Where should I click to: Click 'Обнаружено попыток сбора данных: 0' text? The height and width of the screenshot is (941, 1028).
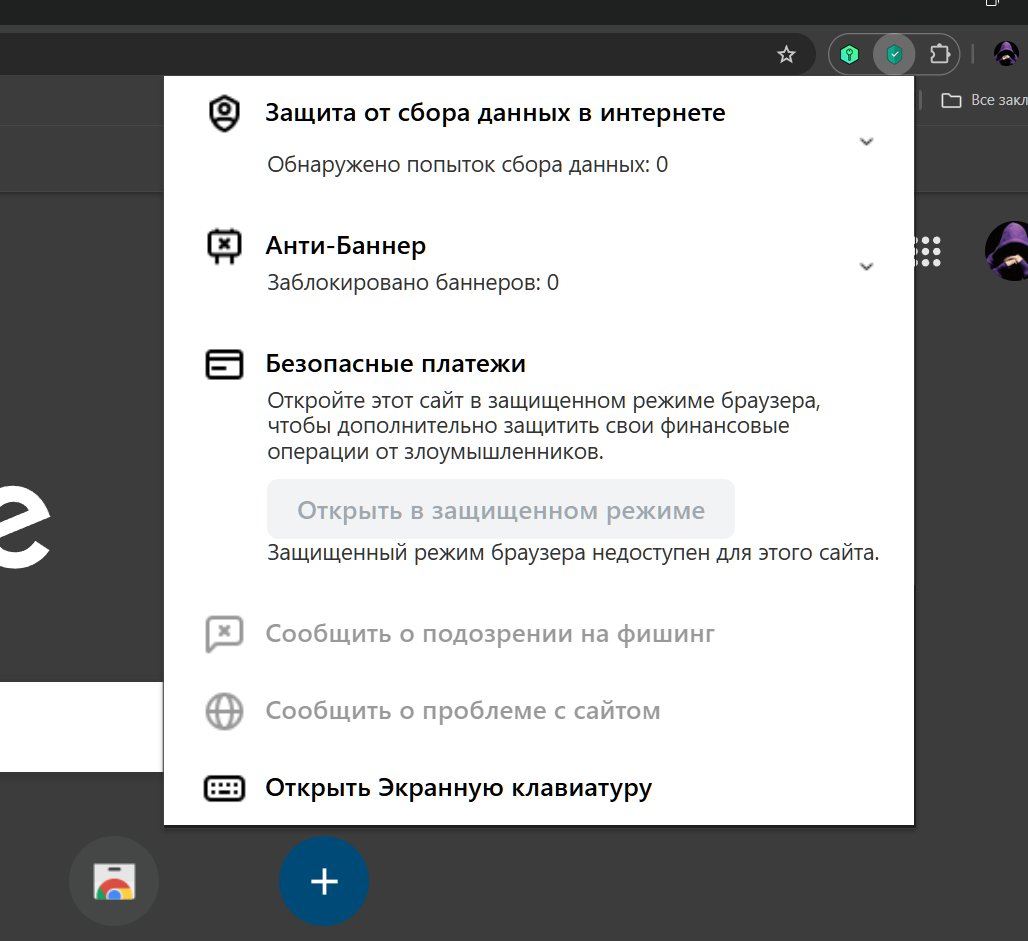point(467,165)
